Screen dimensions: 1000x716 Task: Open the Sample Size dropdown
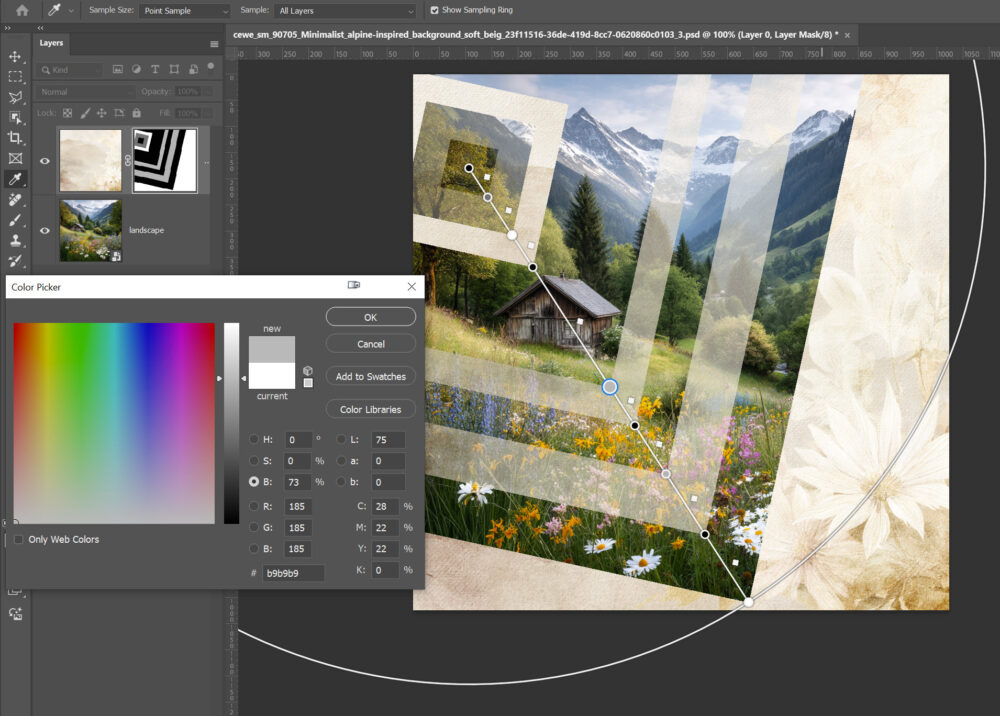[x=184, y=11]
